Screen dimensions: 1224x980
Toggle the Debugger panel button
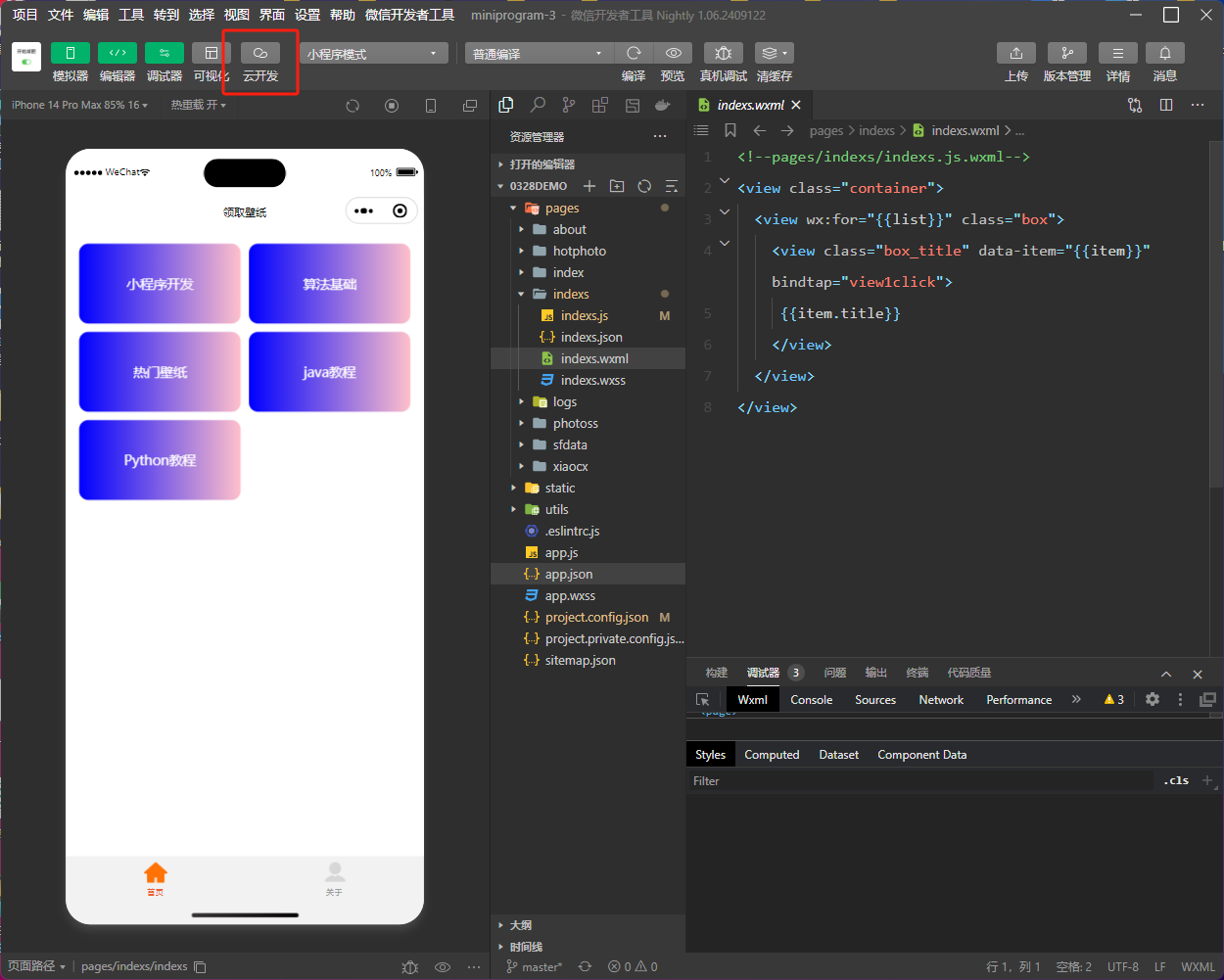coord(164,53)
